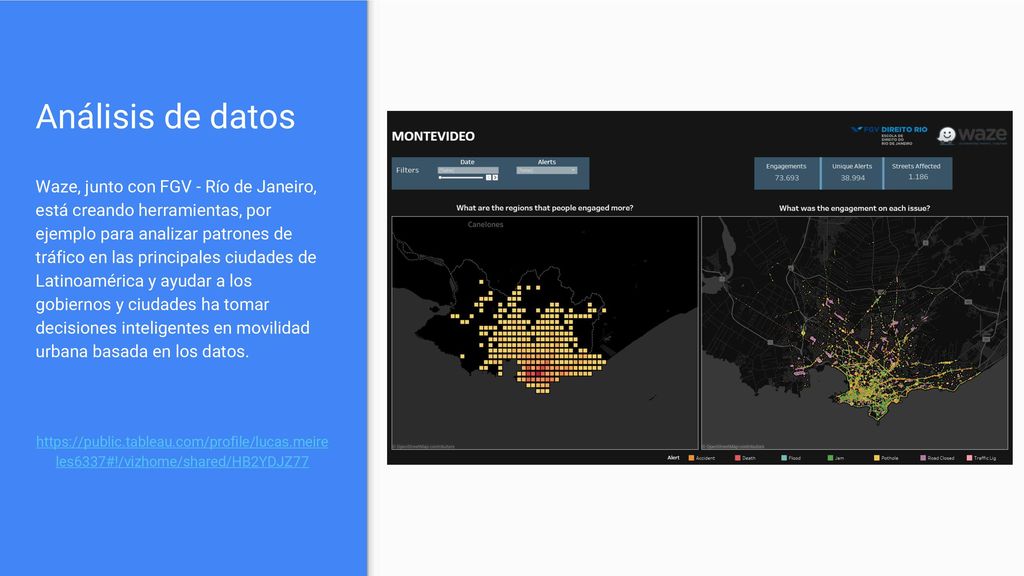Click 'What are the regions that people engaged more?'
Image resolution: width=1024 pixels, height=576 pixels.
[x=545, y=208]
